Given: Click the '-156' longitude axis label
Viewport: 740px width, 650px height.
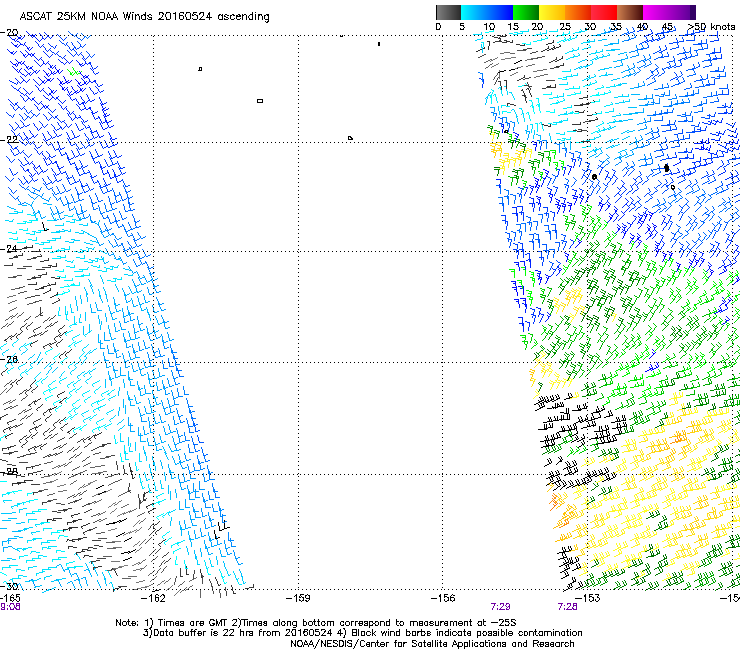Looking at the screenshot, I should (x=443, y=598).
